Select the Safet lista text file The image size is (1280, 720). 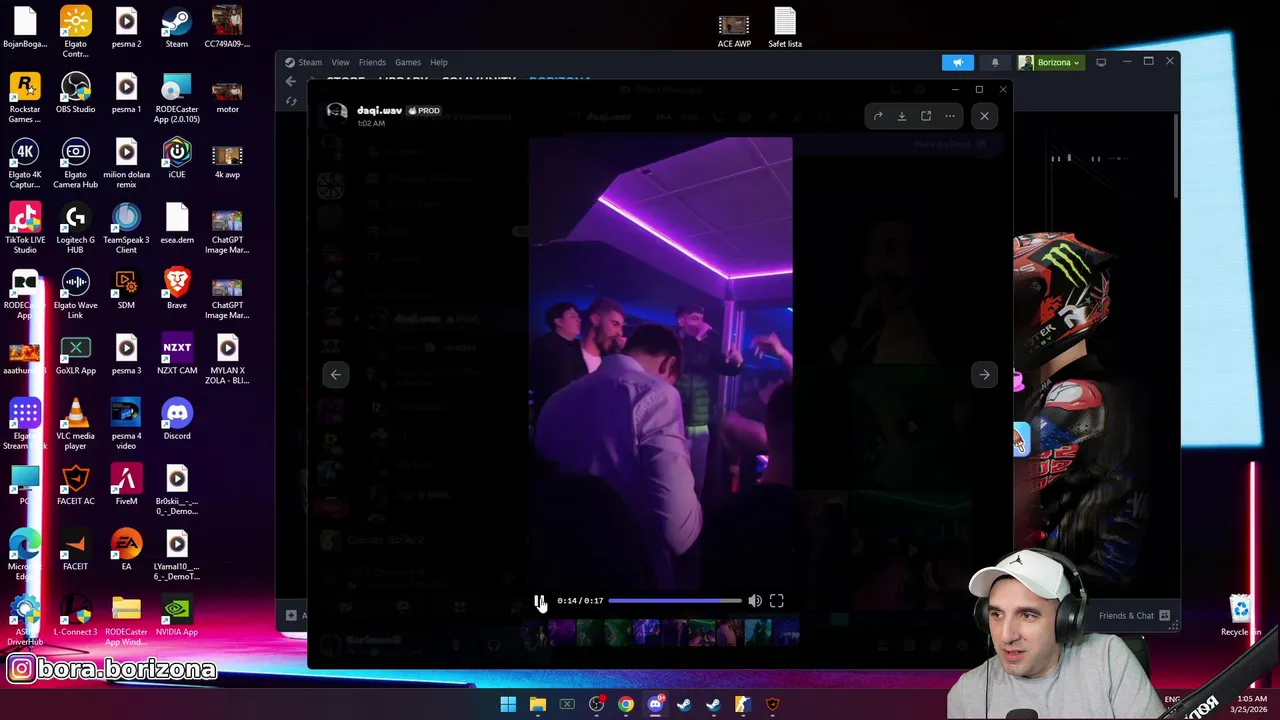tap(785, 28)
